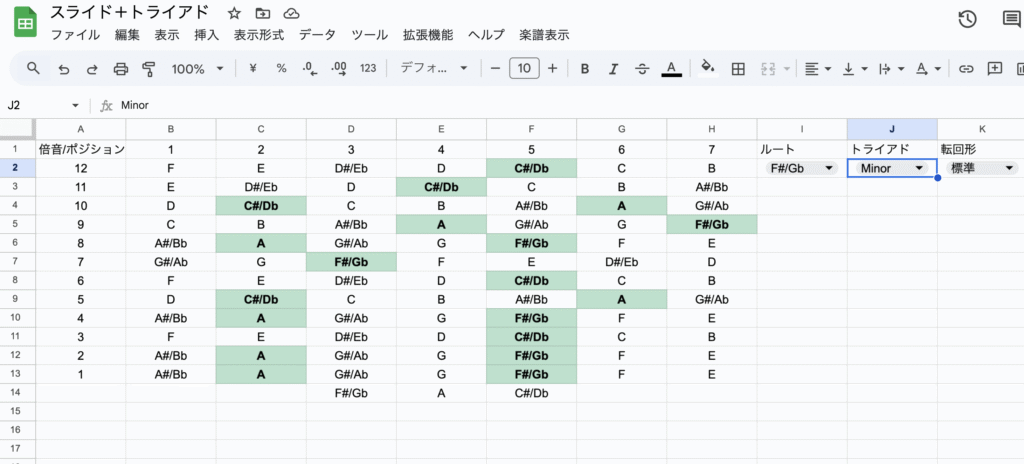Viewport: 1024px width, 464px height.
Task: Star this document with the star icon
Action: click(233, 13)
